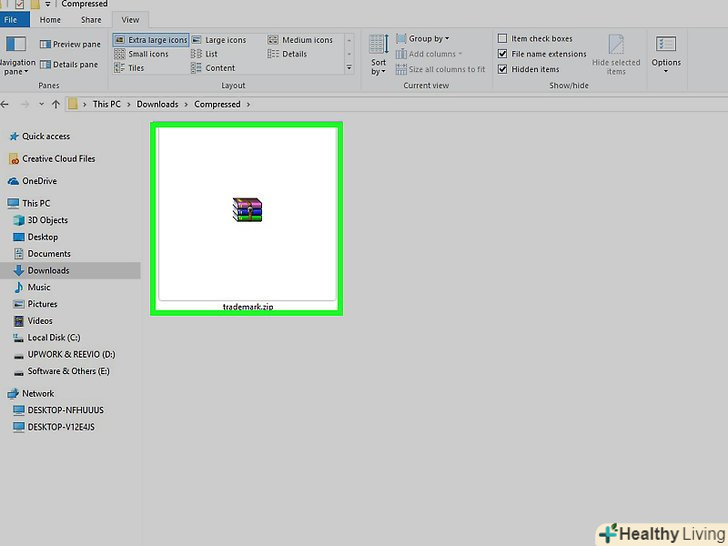Select Extra large icons layout
Image resolution: width=728 pixels, height=546 pixels.
pyautogui.click(x=151, y=40)
